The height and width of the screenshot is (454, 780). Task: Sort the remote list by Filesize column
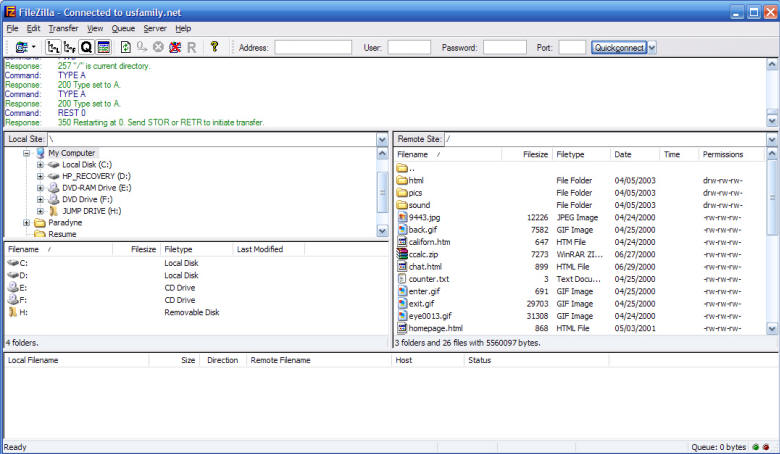click(526, 155)
